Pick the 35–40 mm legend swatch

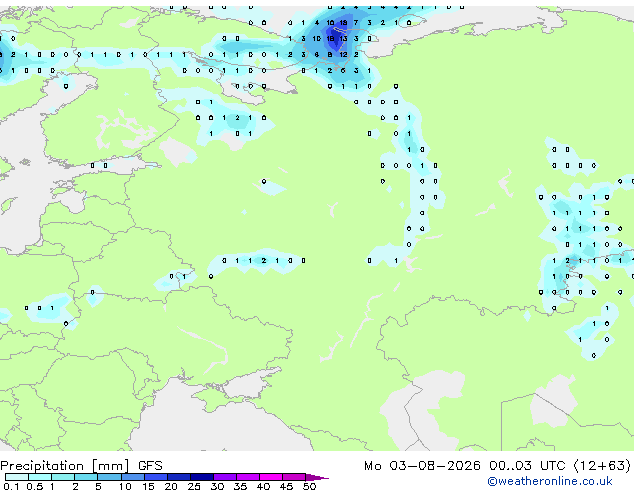click(x=248, y=477)
